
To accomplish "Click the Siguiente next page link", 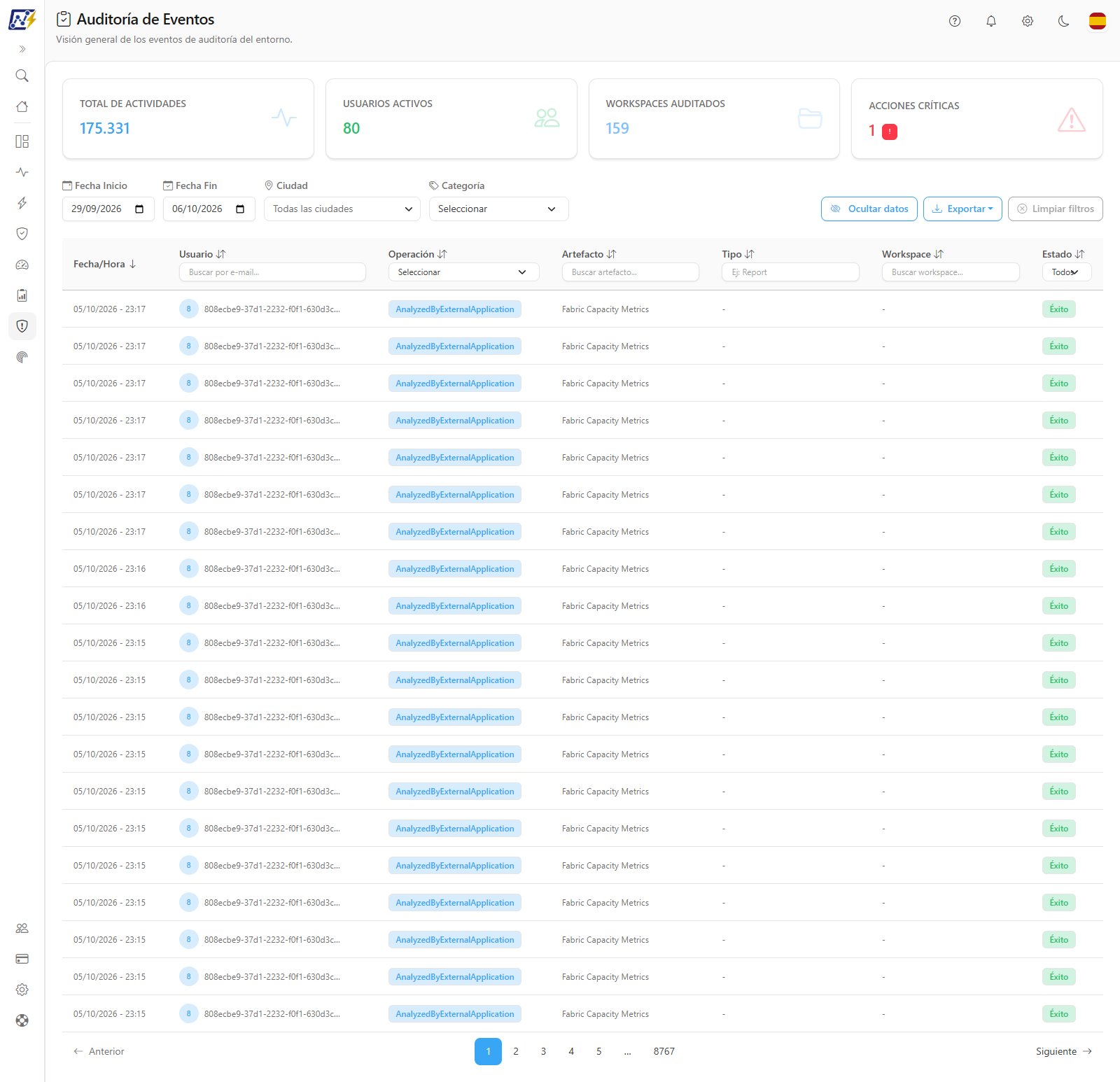I will [1064, 1051].
